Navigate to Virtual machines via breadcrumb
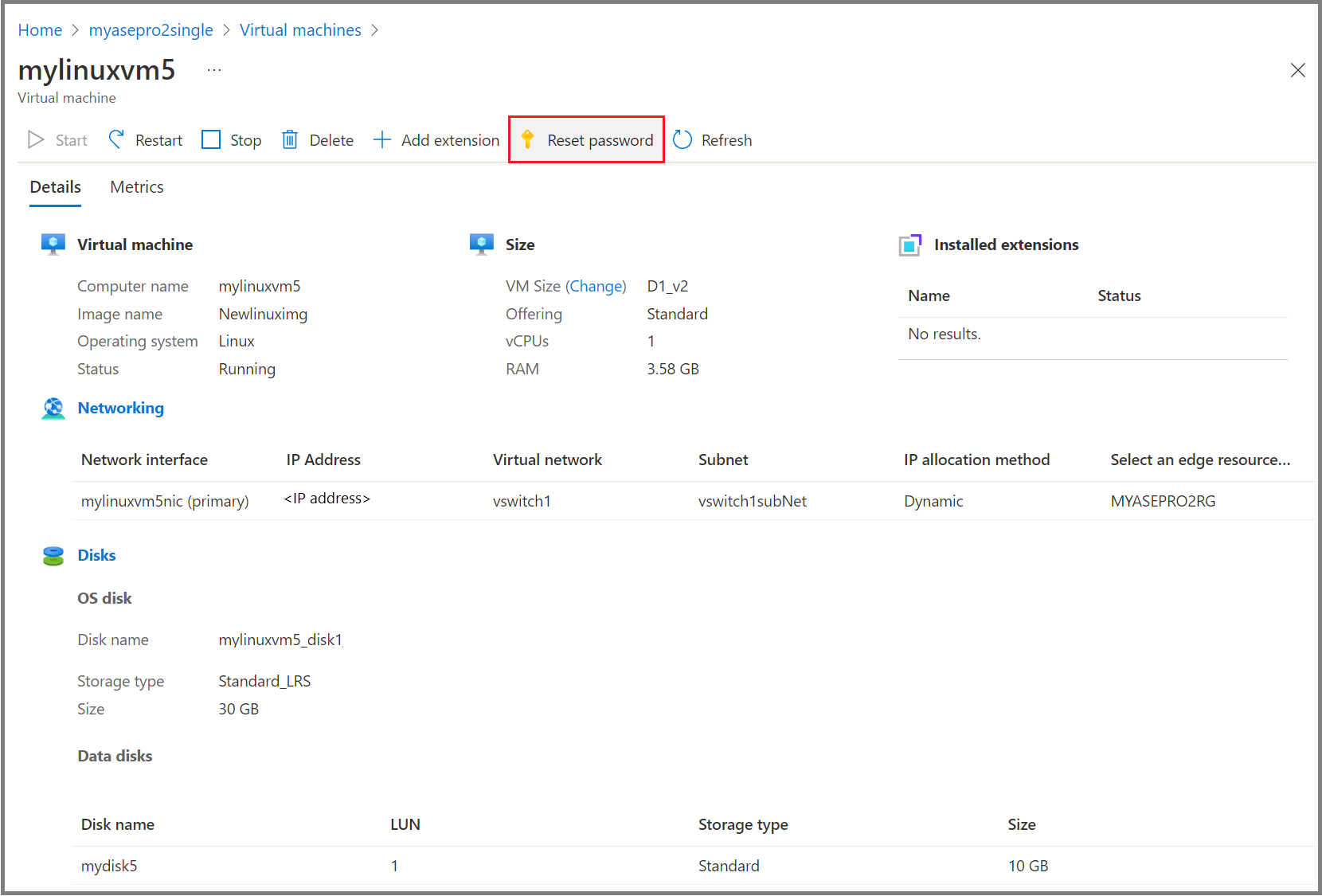Viewport: 1322px width, 896px height. click(x=300, y=29)
